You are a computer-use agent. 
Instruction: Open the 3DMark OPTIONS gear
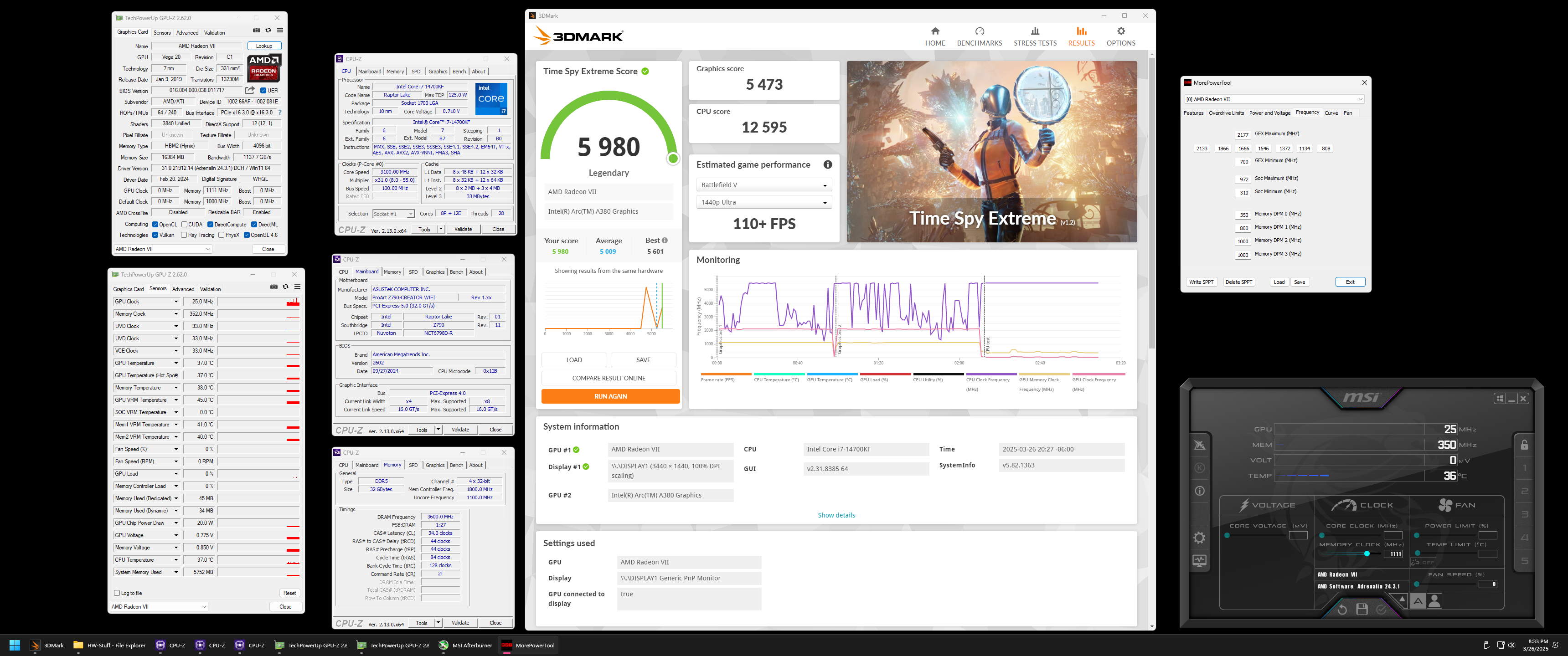[x=1120, y=36]
